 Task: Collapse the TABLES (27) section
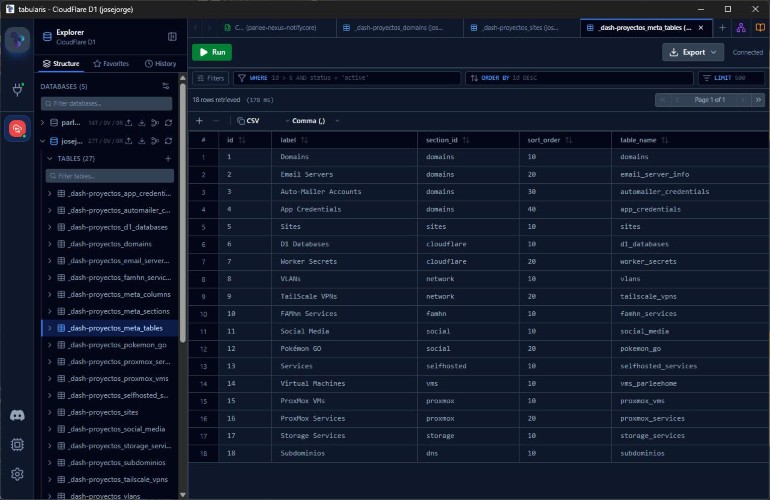(50, 159)
